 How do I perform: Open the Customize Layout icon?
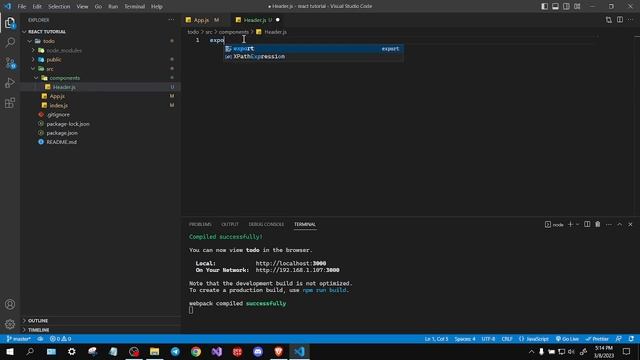pyautogui.click(x=577, y=7)
